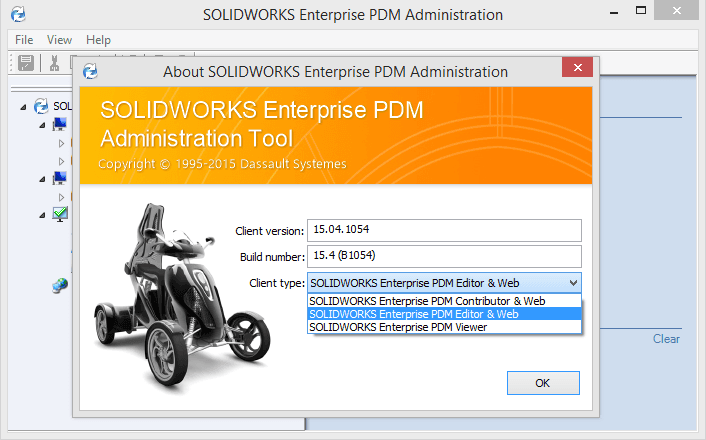The image size is (706, 440).
Task: Toggle the Client type dropdown arrow
Action: click(573, 283)
